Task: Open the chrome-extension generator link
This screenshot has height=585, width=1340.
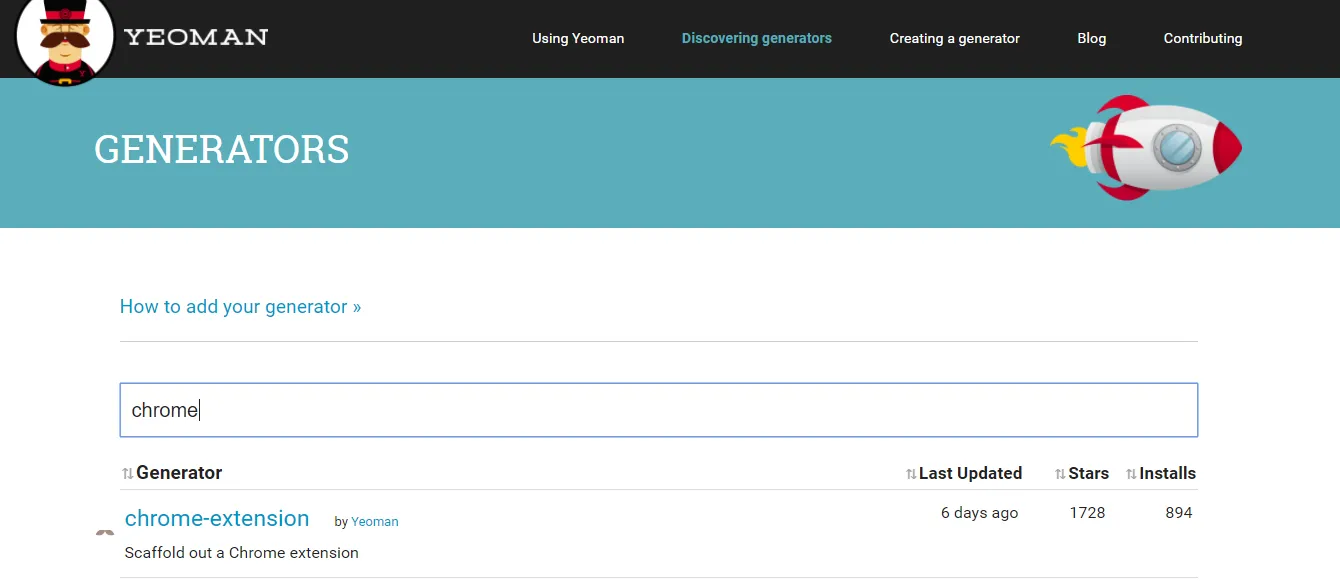Action: (217, 518)
